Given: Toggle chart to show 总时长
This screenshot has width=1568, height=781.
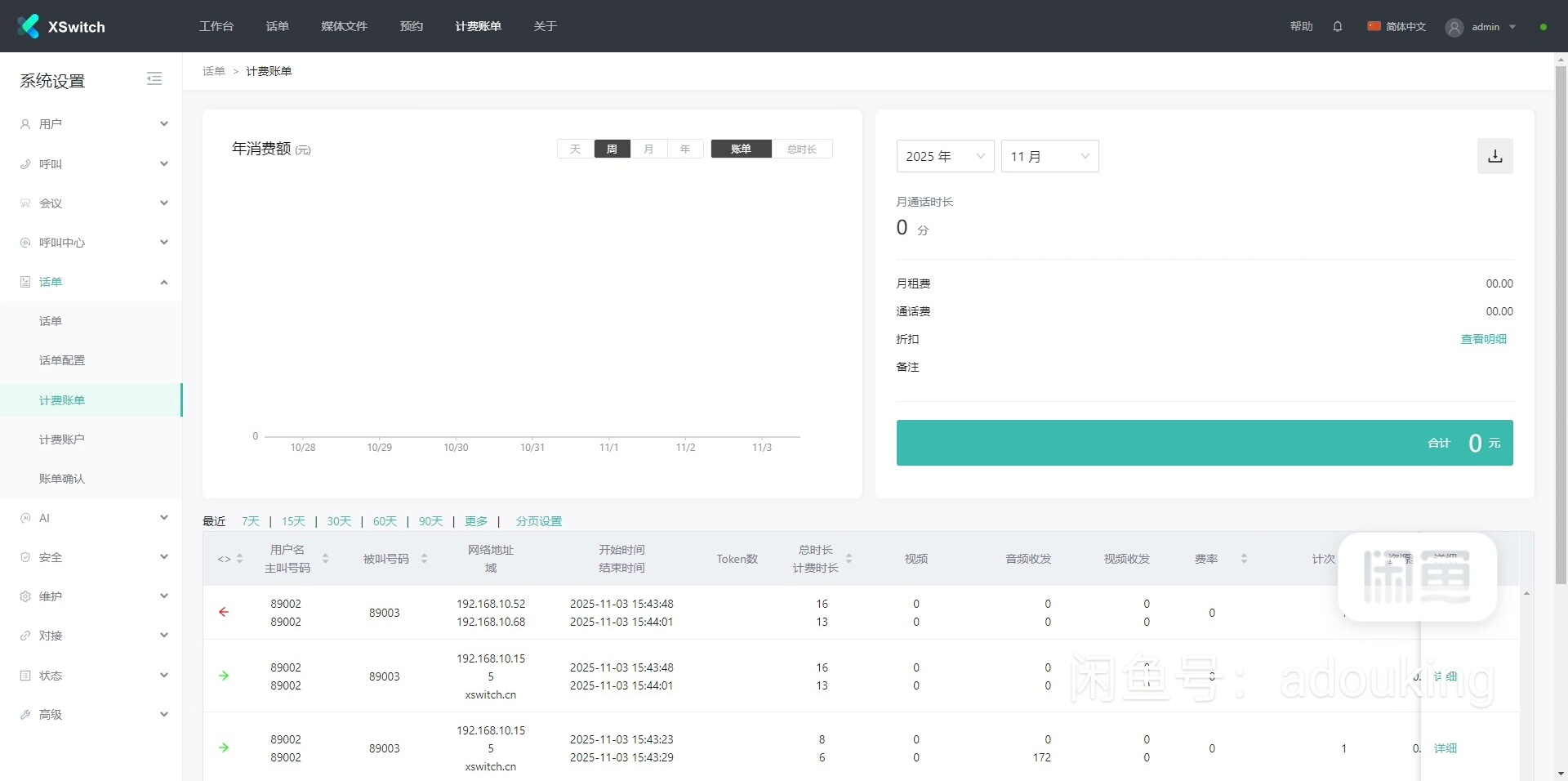Looking at the screenshot, I should pyautogui.click(x=801, y=149).
